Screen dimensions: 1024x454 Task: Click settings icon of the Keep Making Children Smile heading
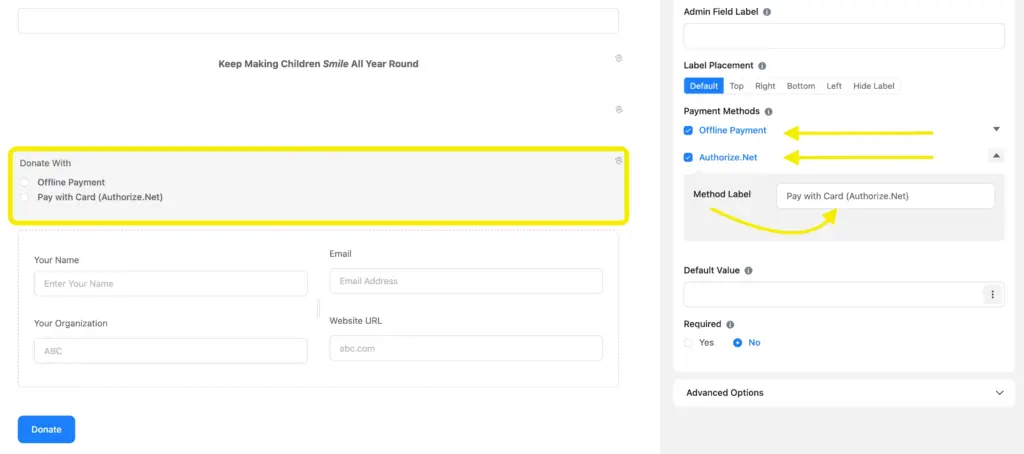coord(618,58)
